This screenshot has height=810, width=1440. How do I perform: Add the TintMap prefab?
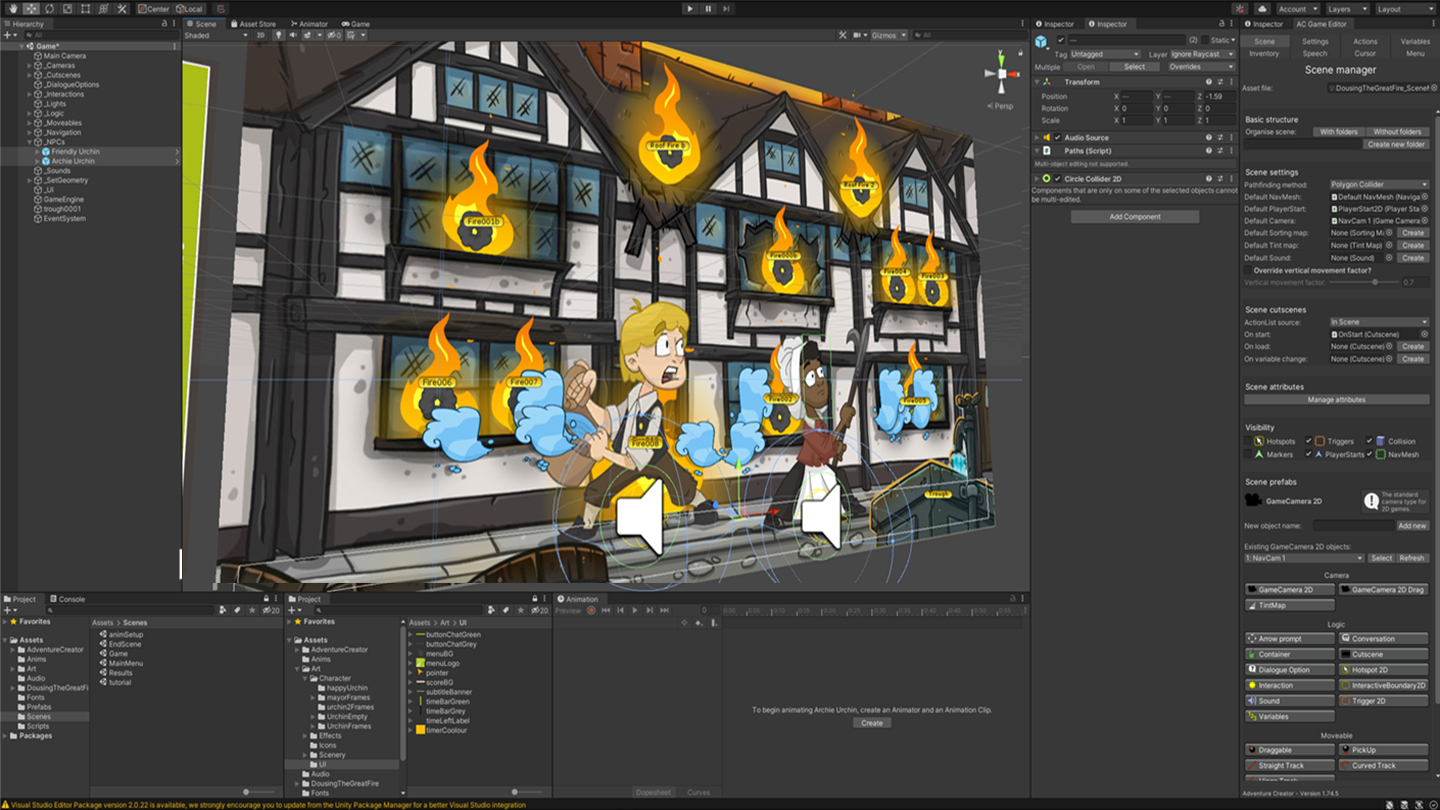point(1290,605)
